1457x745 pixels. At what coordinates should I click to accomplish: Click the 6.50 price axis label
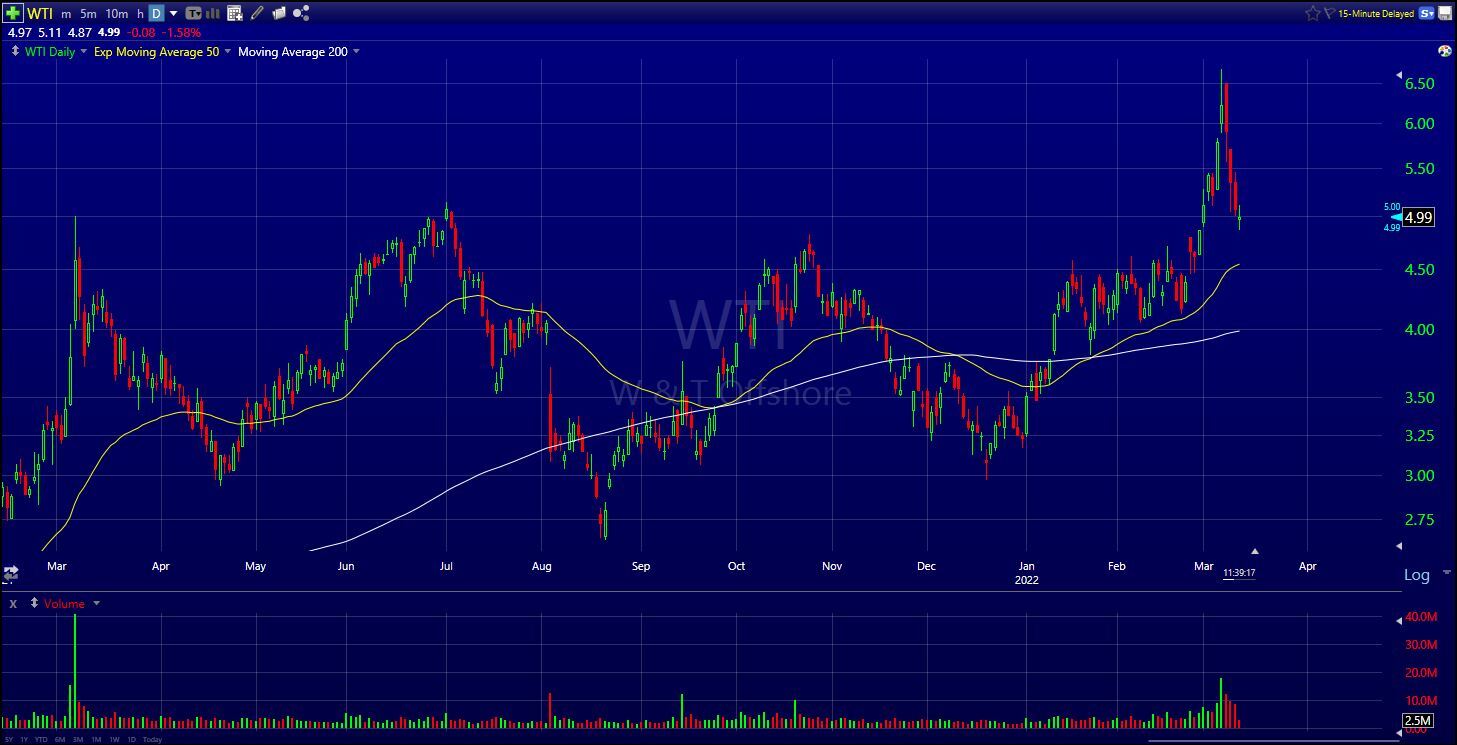[1420, 84]
